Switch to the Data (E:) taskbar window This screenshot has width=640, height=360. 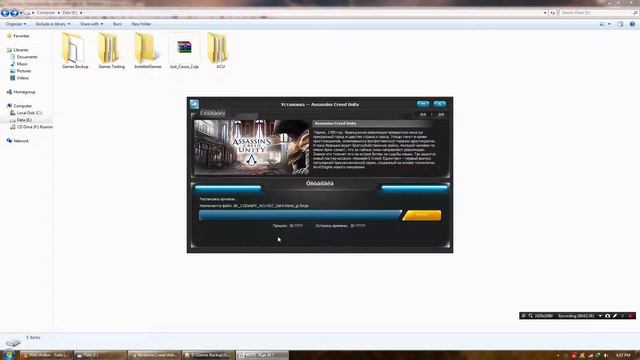(100, 355)
